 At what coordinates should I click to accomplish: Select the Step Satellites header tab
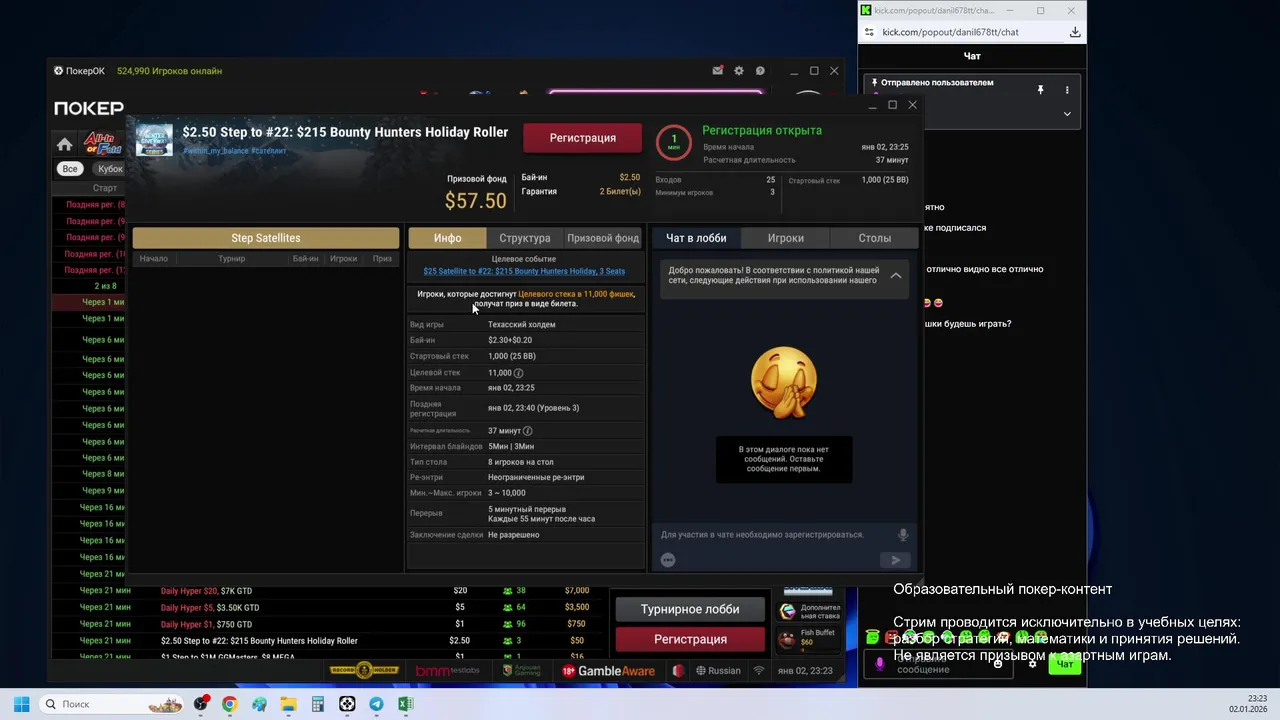266,238
